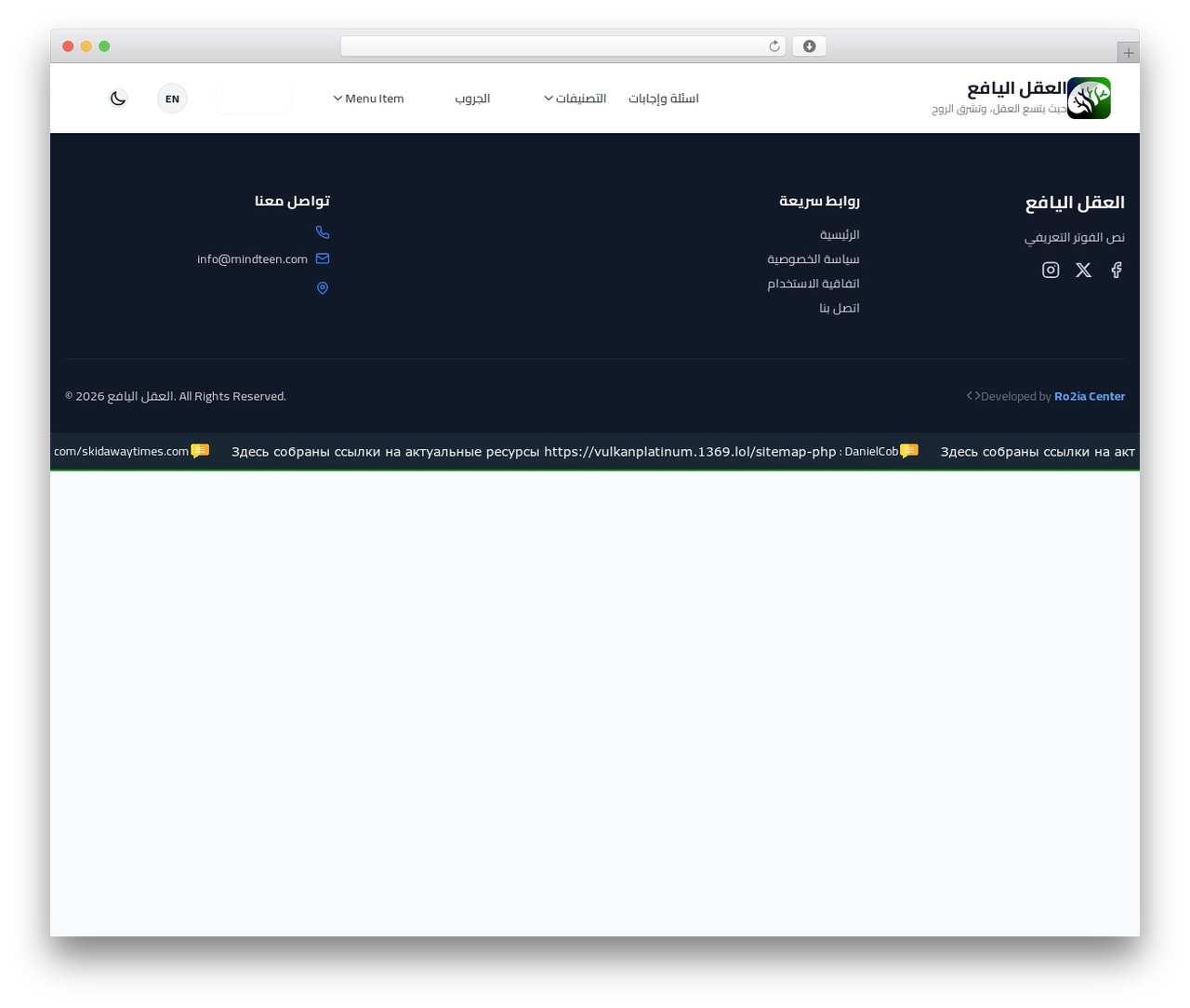Click the envelope email icon
This screenshot has height=1008, width=1190.
click(323, 259)
